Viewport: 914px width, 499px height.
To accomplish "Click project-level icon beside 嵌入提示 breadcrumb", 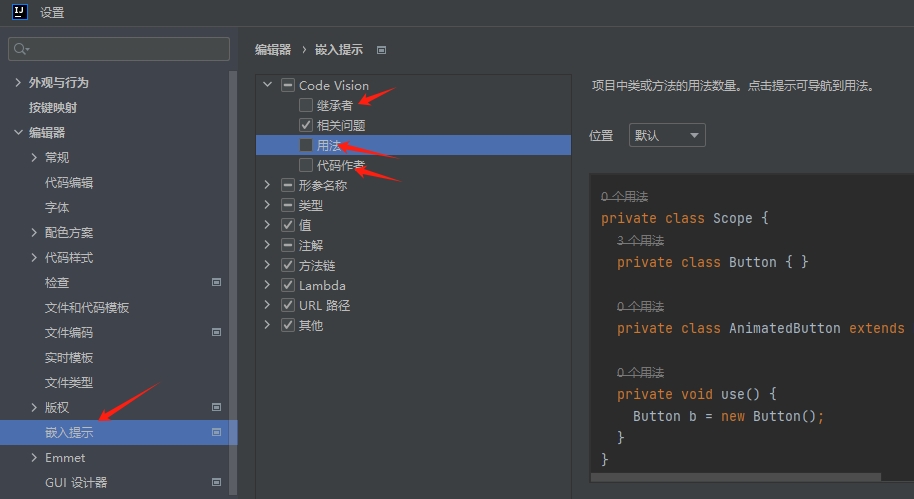I will 381,50.
